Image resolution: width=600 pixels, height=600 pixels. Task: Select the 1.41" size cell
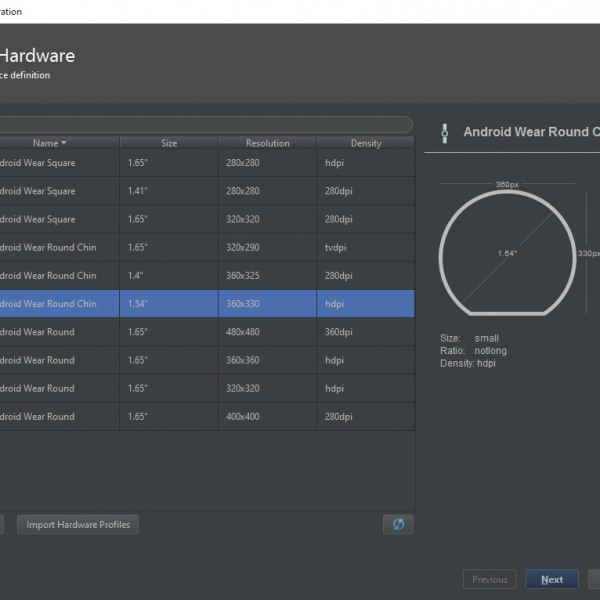coord(169,191)
